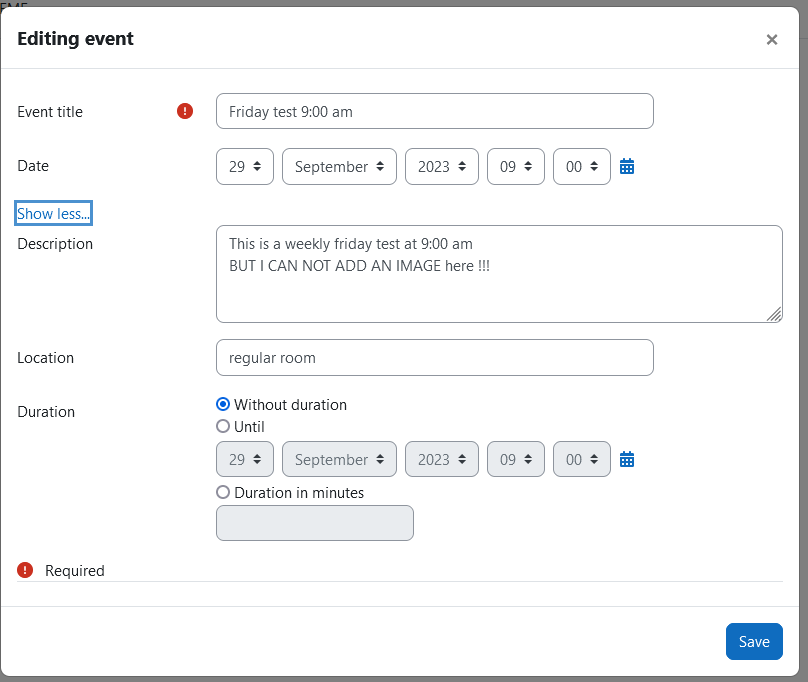This screenshot has height=682, width=808.
Task: Open the event minute dropdown showing 00
Action: point(582,167)
